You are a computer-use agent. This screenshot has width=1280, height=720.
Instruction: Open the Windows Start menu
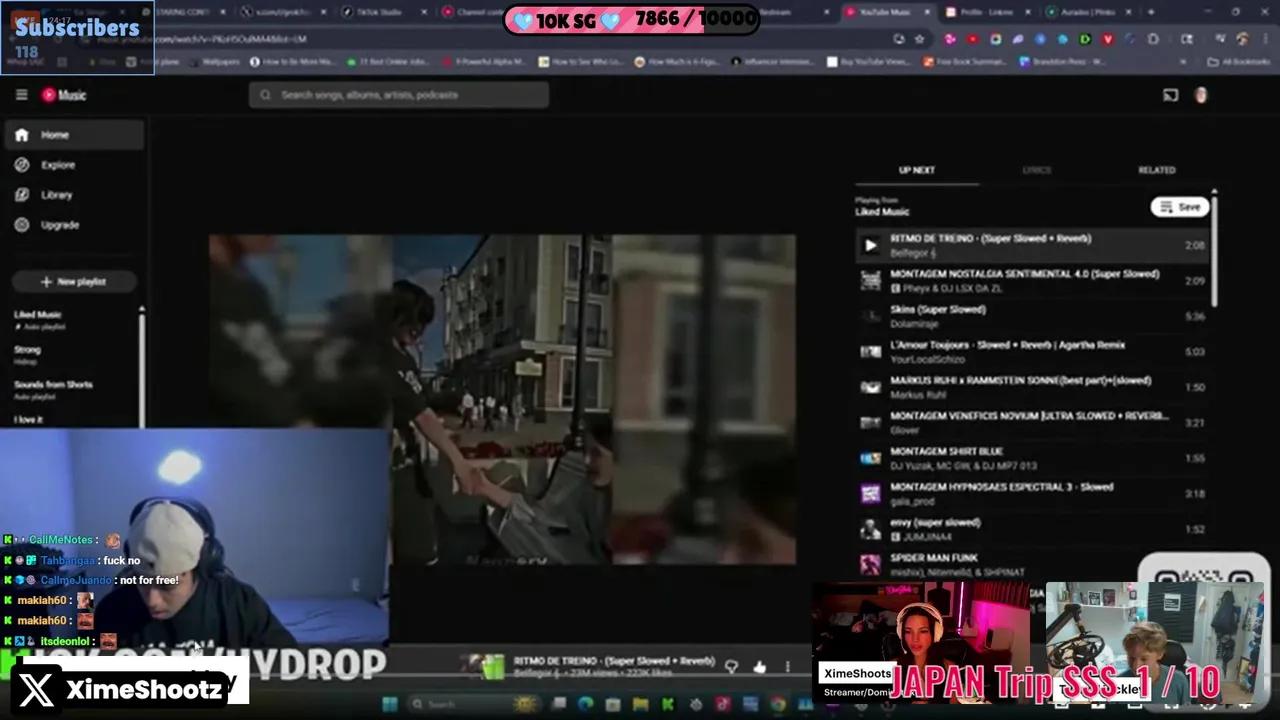389,704
